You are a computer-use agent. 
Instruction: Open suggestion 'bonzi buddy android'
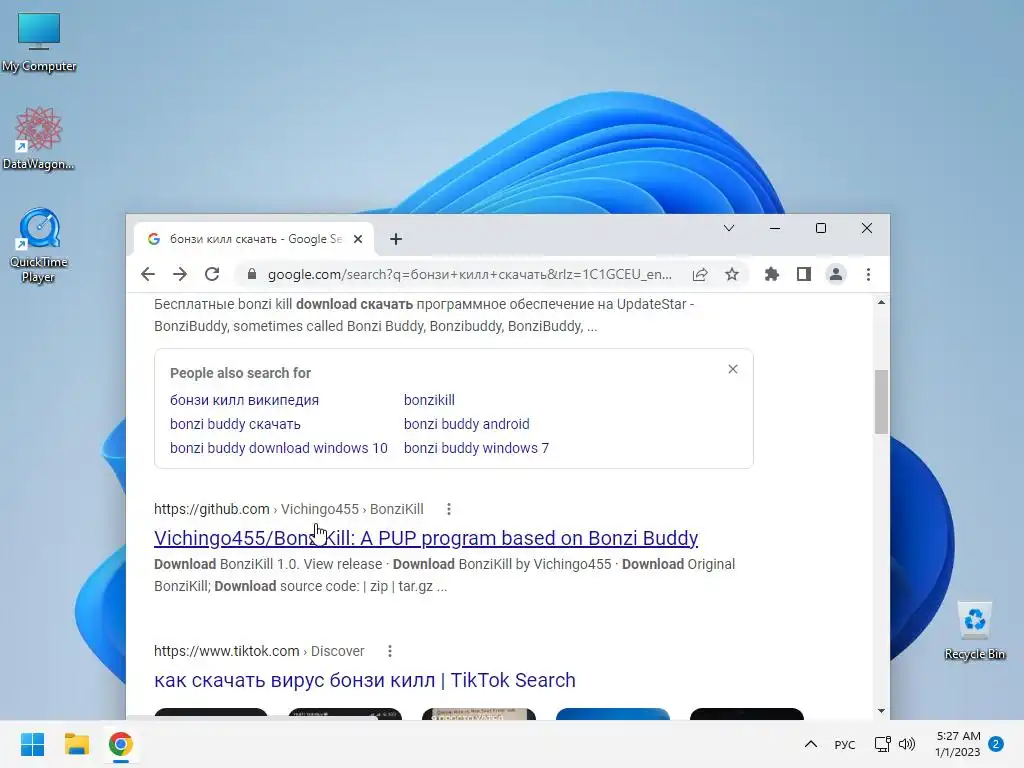click(466, 424)
